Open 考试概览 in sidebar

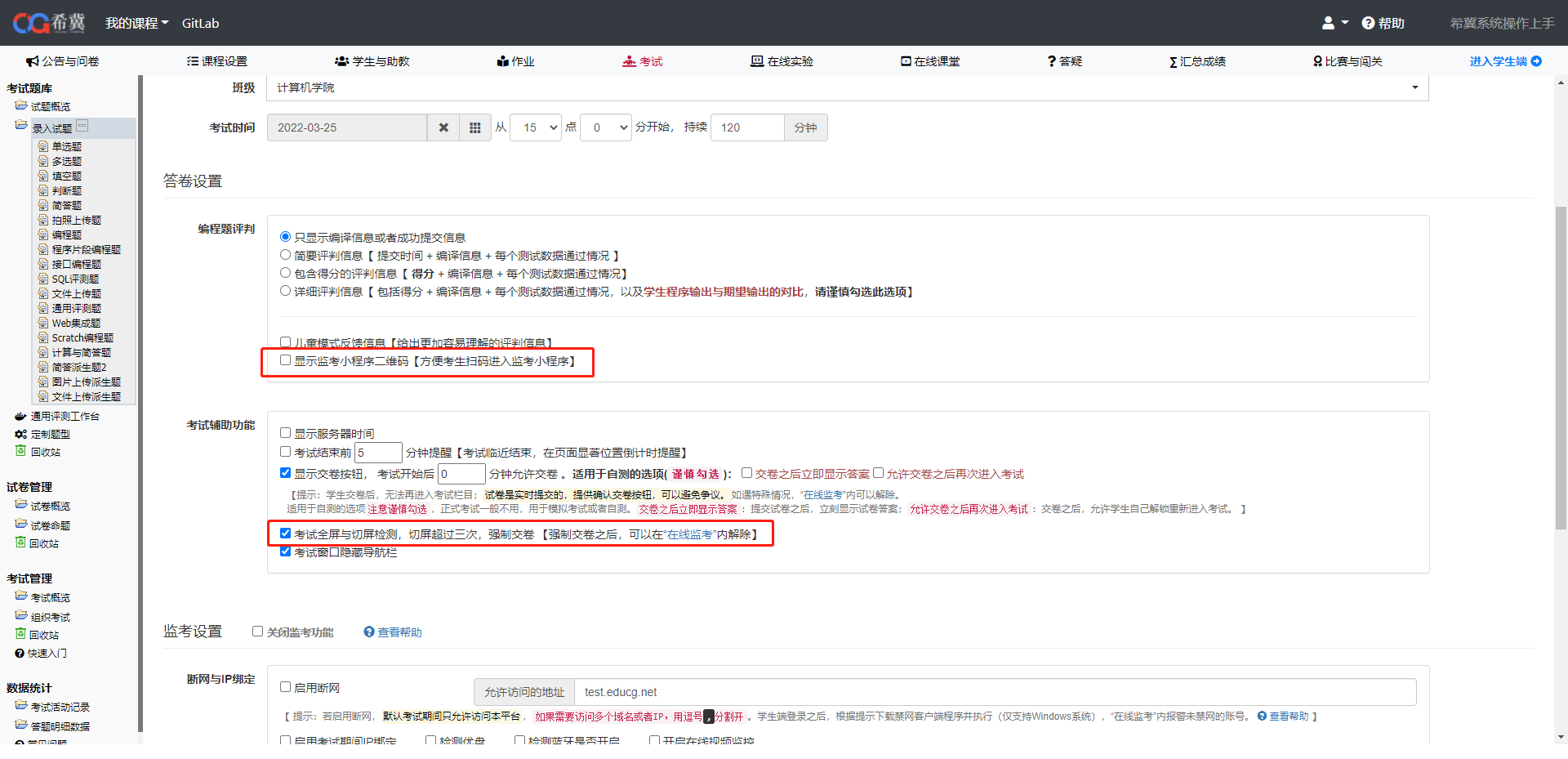coord(51,597)
